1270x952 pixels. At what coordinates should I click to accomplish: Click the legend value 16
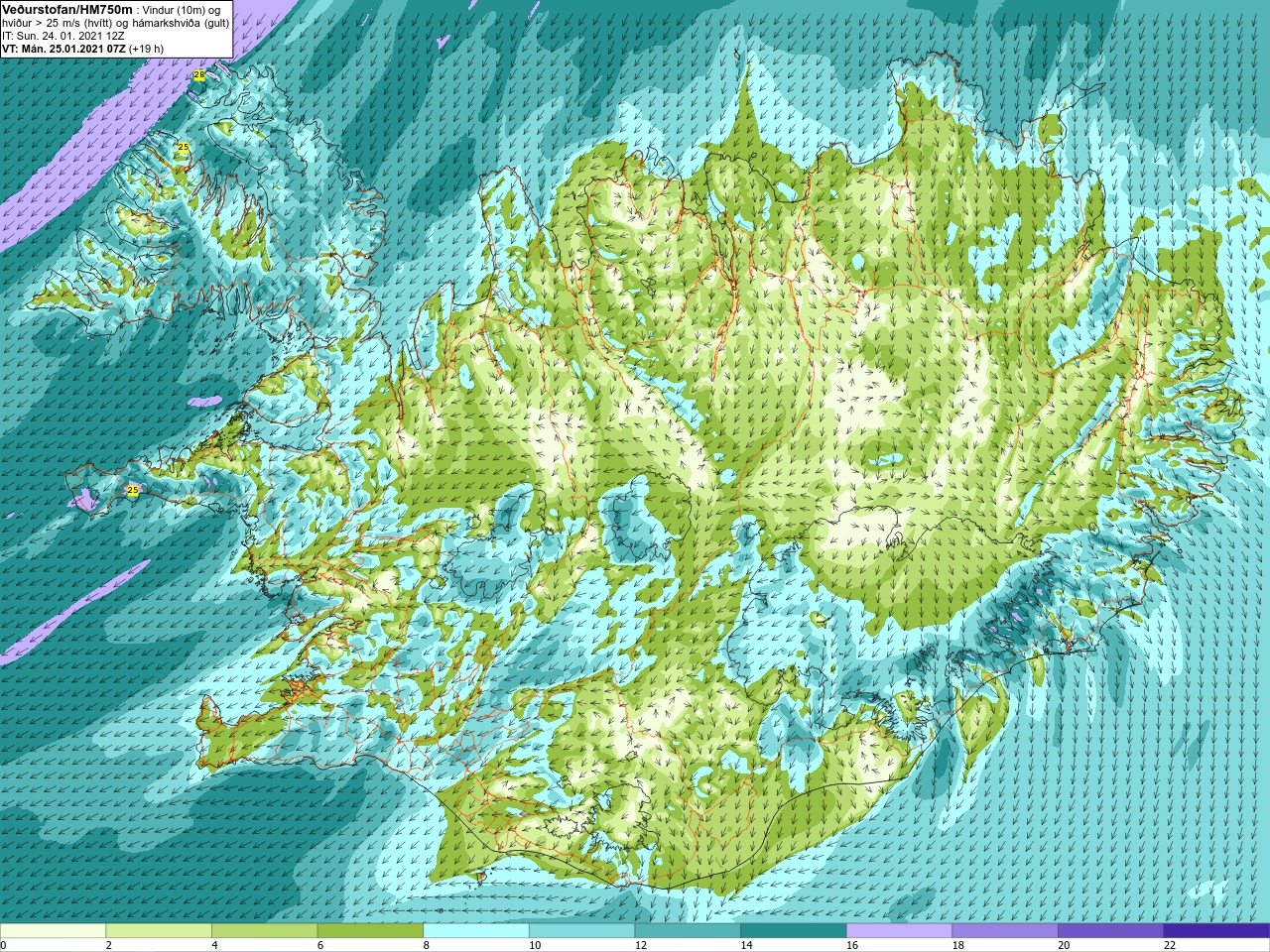852,945
